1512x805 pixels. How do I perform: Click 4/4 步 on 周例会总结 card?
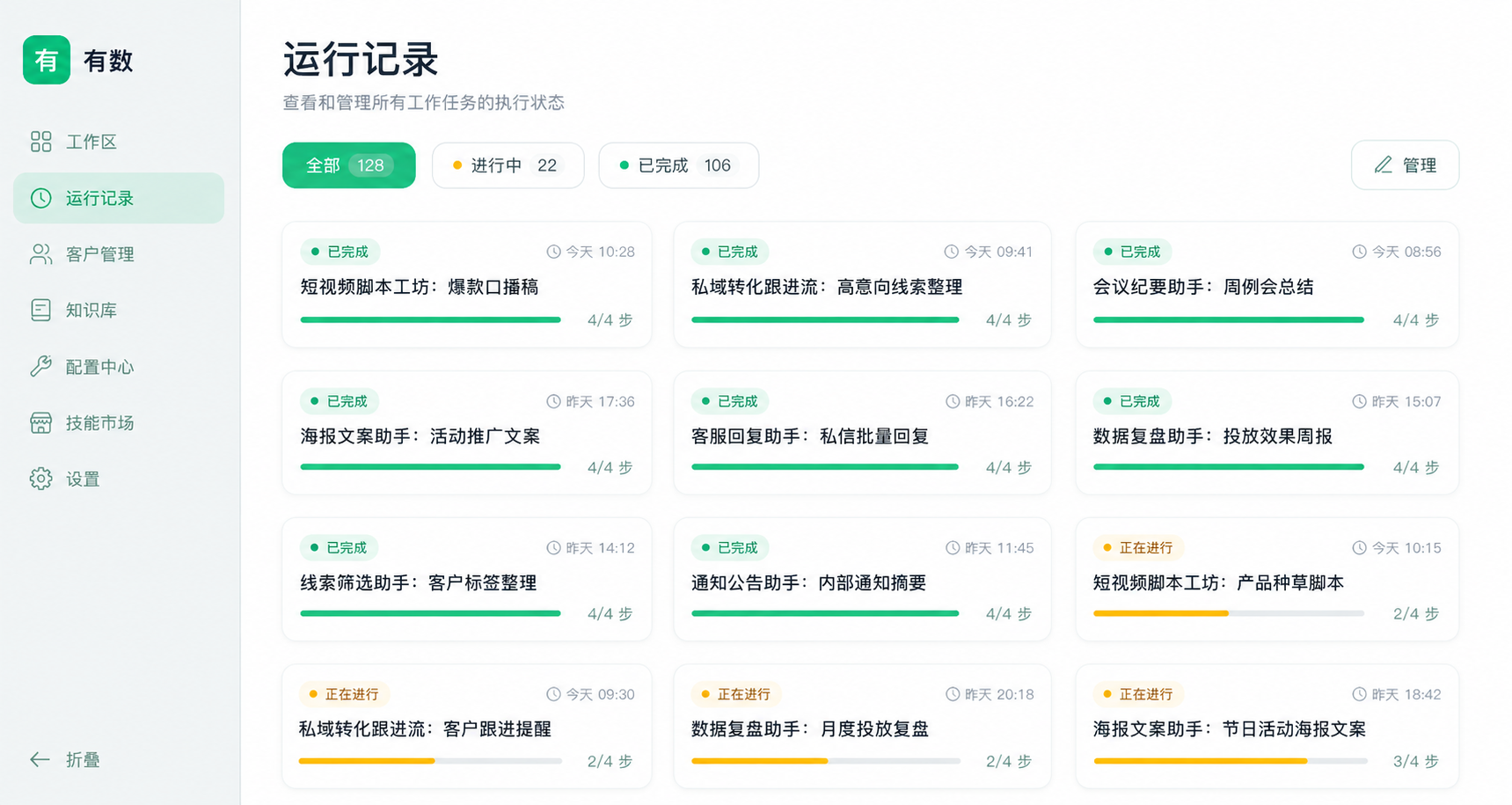(1415, 320)
